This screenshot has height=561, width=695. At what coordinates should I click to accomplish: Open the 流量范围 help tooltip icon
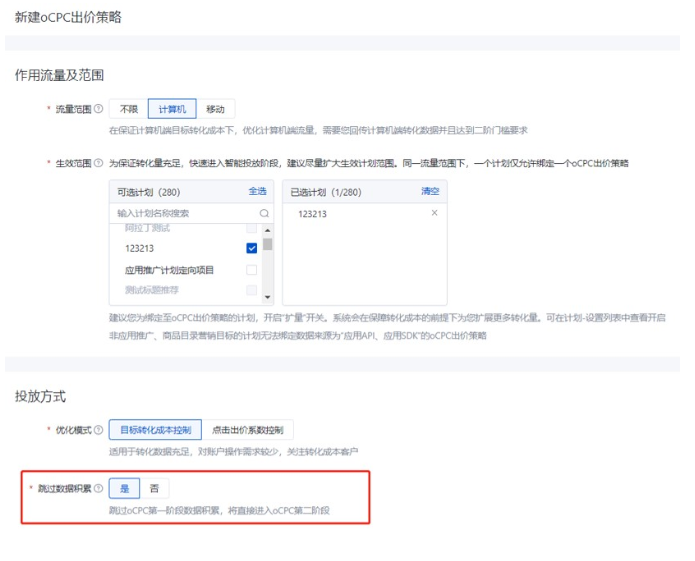coord(99,109)
